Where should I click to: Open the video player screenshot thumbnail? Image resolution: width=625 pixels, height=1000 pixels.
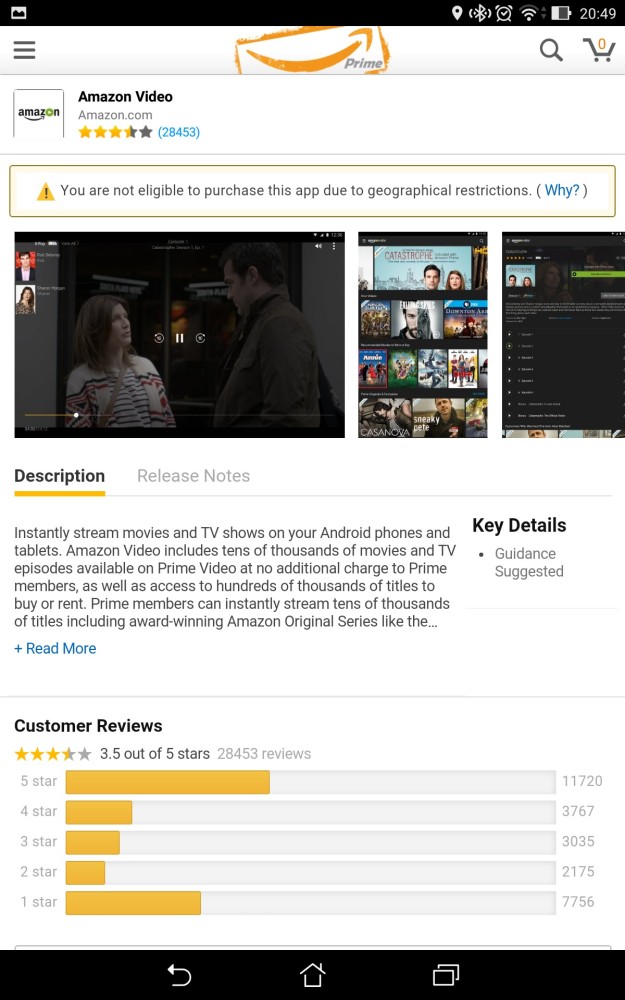pyautogui.click(x=179, y=335)
